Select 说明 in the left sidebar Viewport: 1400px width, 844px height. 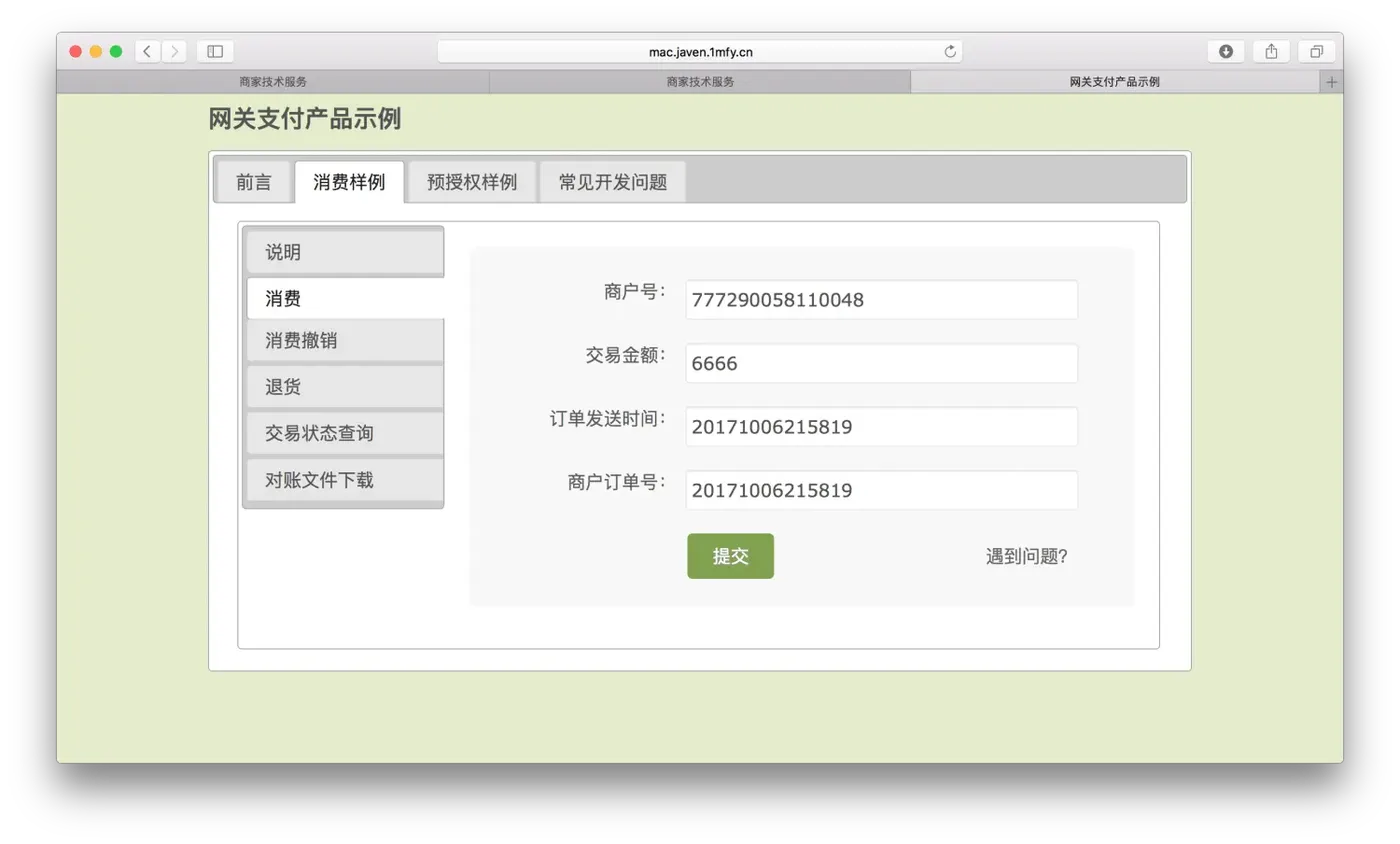point(344,252)
